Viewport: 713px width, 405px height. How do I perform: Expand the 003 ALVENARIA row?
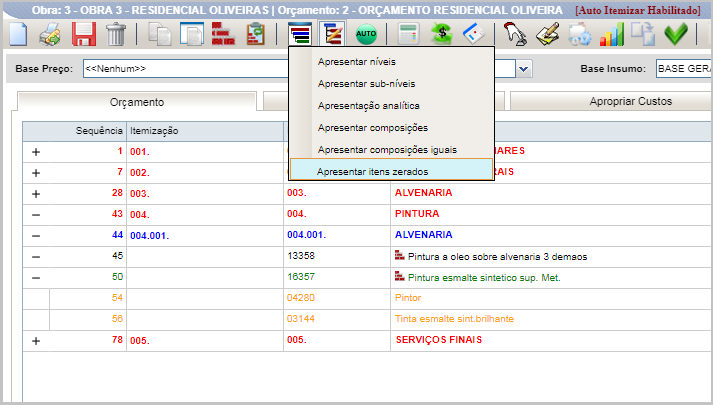pyautogui.click(x=36, y=194)
